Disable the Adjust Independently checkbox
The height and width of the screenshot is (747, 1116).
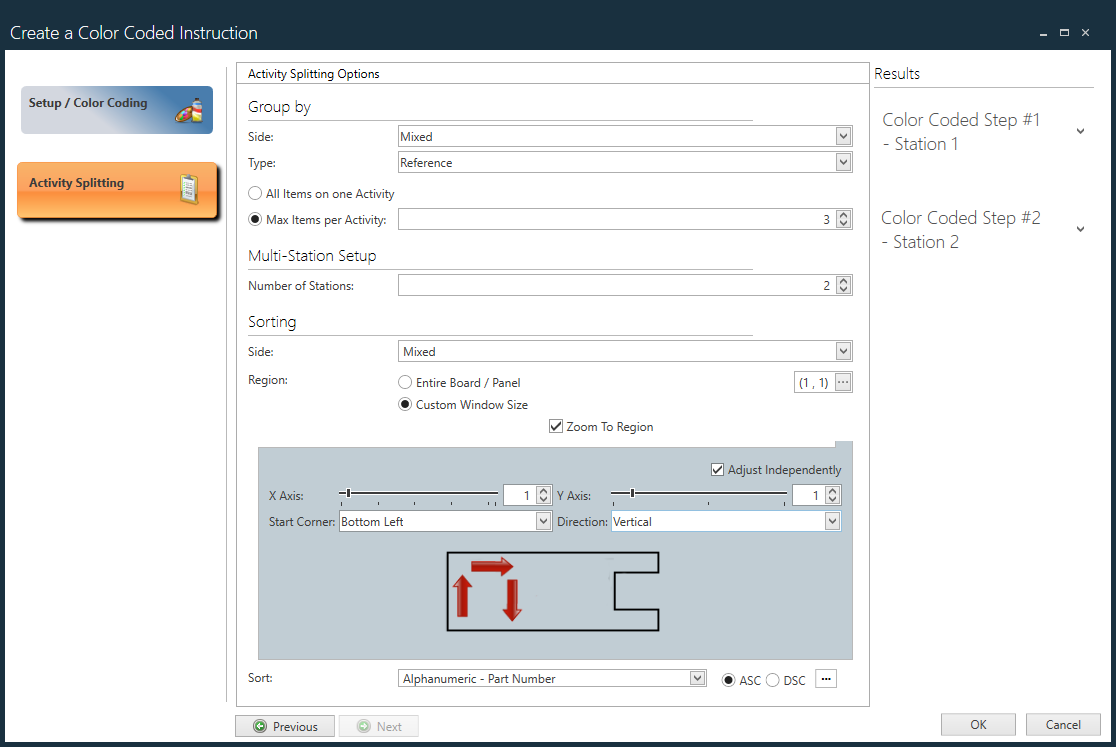(x=717, y=470)
